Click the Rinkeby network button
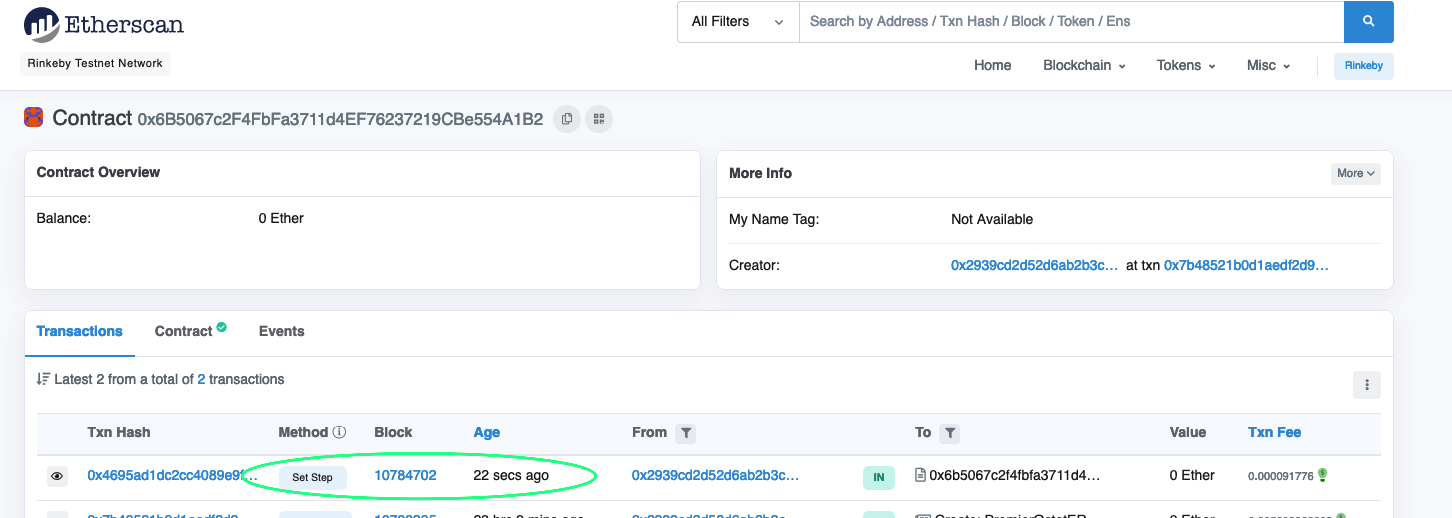The width and height of the screenshot is (1452, 518). pos(1364,66)
